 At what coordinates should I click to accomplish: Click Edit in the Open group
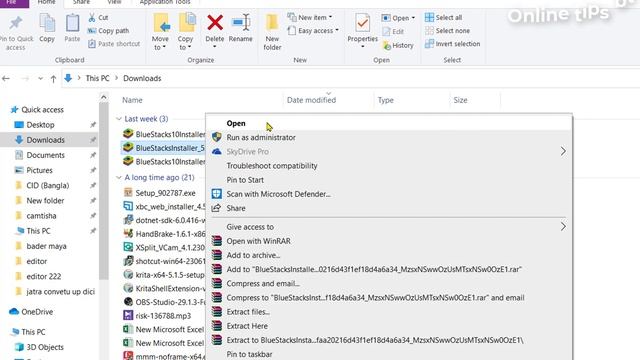point(393,31)
